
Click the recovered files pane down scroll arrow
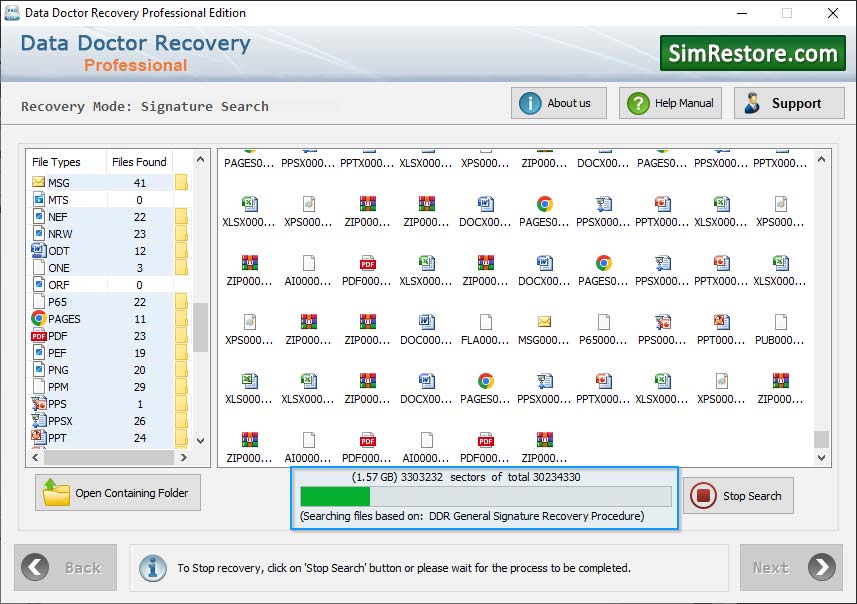point(821,458)
